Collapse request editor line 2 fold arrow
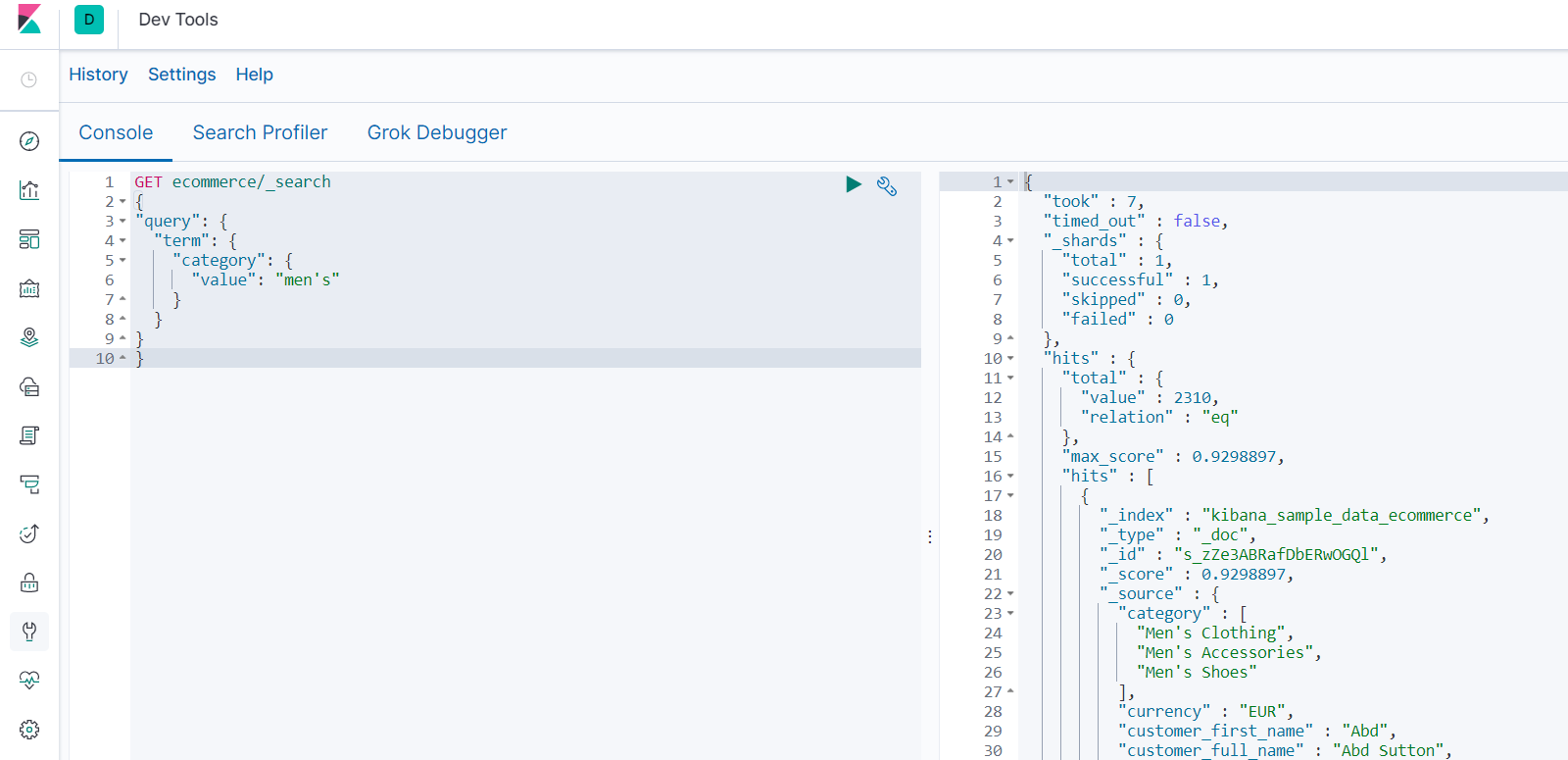This screenshot has height=760, width=1568. point(122,202)
